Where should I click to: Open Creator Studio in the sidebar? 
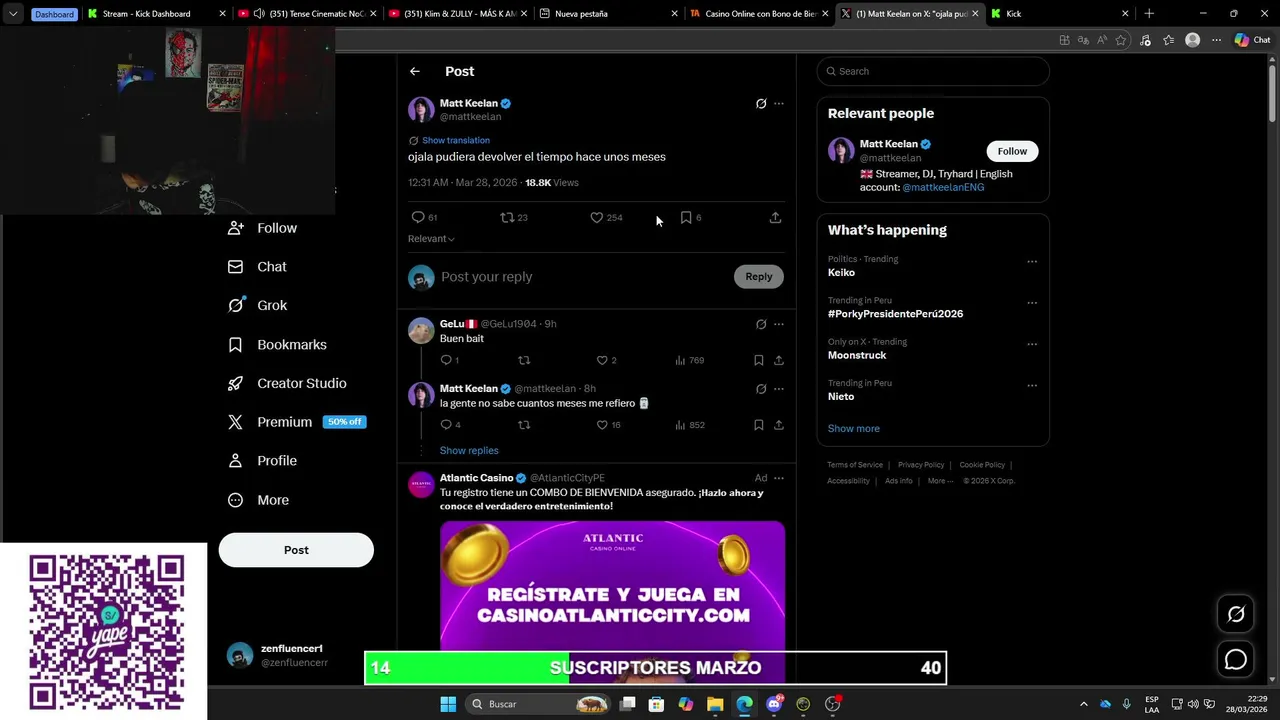(x=288, y=384)
